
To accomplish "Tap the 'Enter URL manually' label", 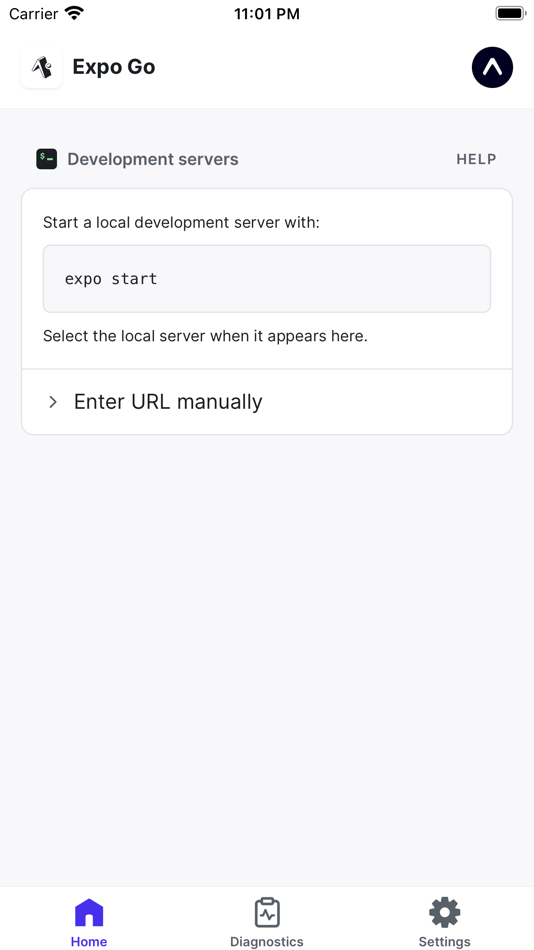I will [168, 402].
